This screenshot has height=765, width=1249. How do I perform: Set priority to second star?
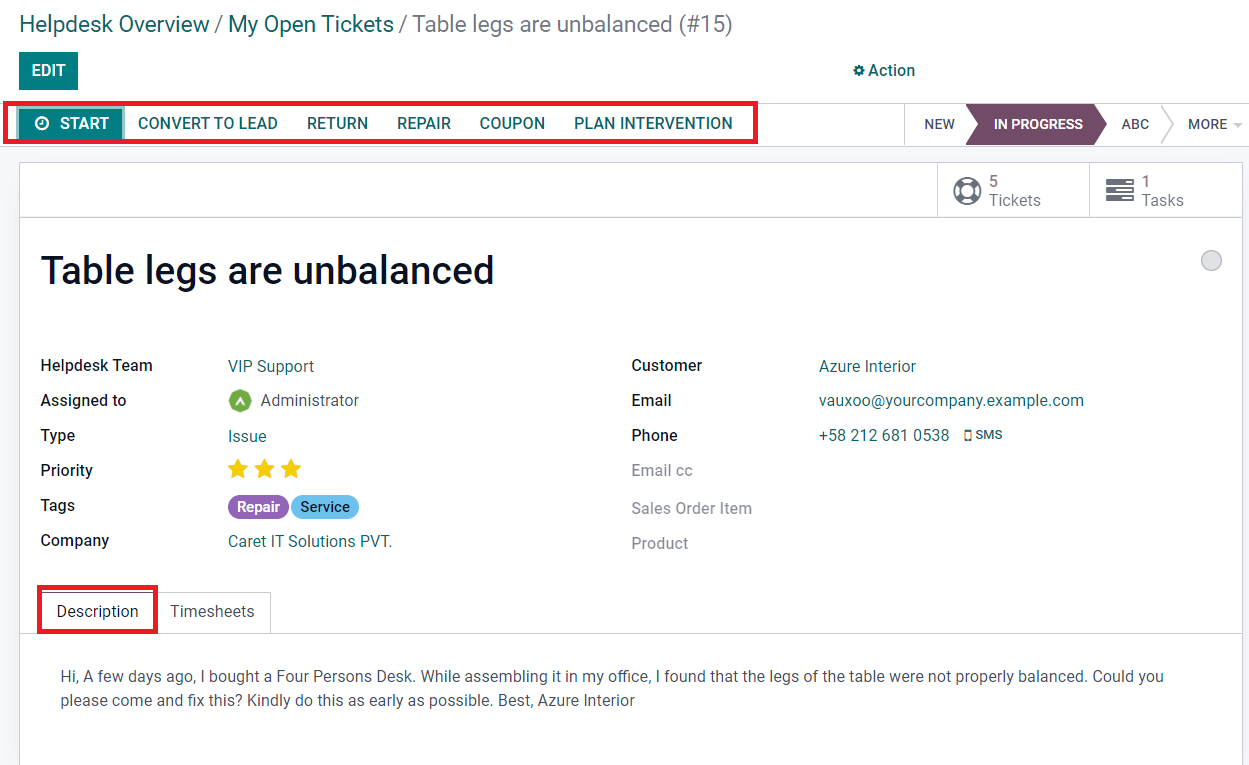(264, 469)
